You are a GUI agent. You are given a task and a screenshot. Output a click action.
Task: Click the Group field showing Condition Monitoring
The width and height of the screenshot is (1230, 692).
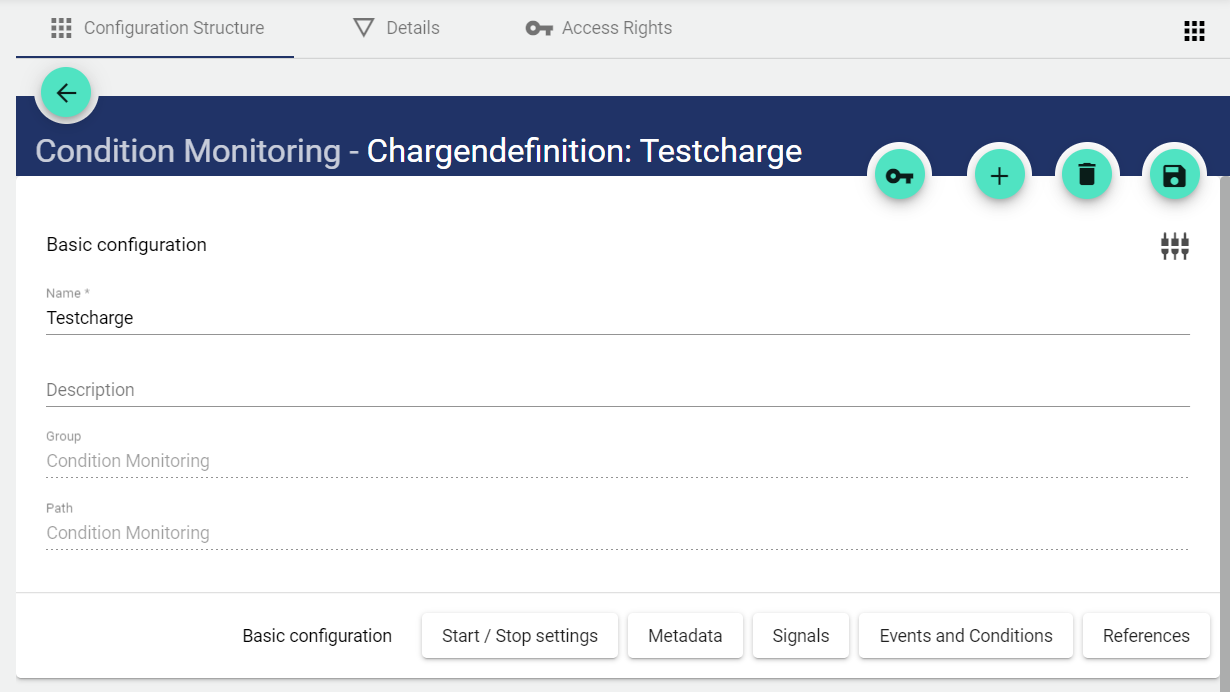pyautogui.click(x=617, y=461)
